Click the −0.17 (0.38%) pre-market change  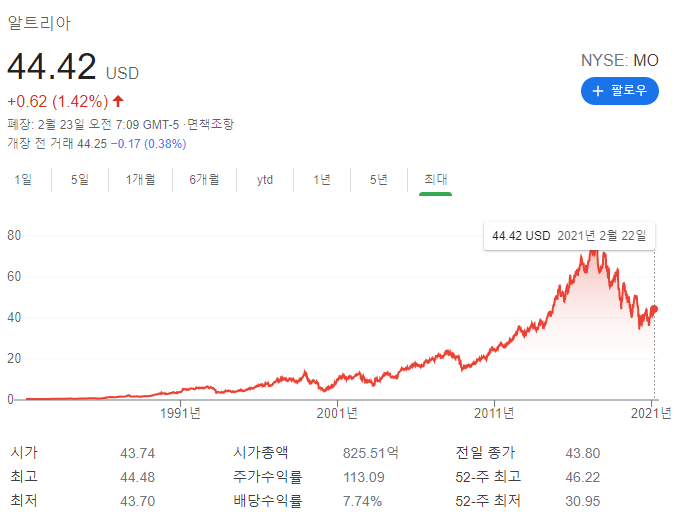pos(149,144)
